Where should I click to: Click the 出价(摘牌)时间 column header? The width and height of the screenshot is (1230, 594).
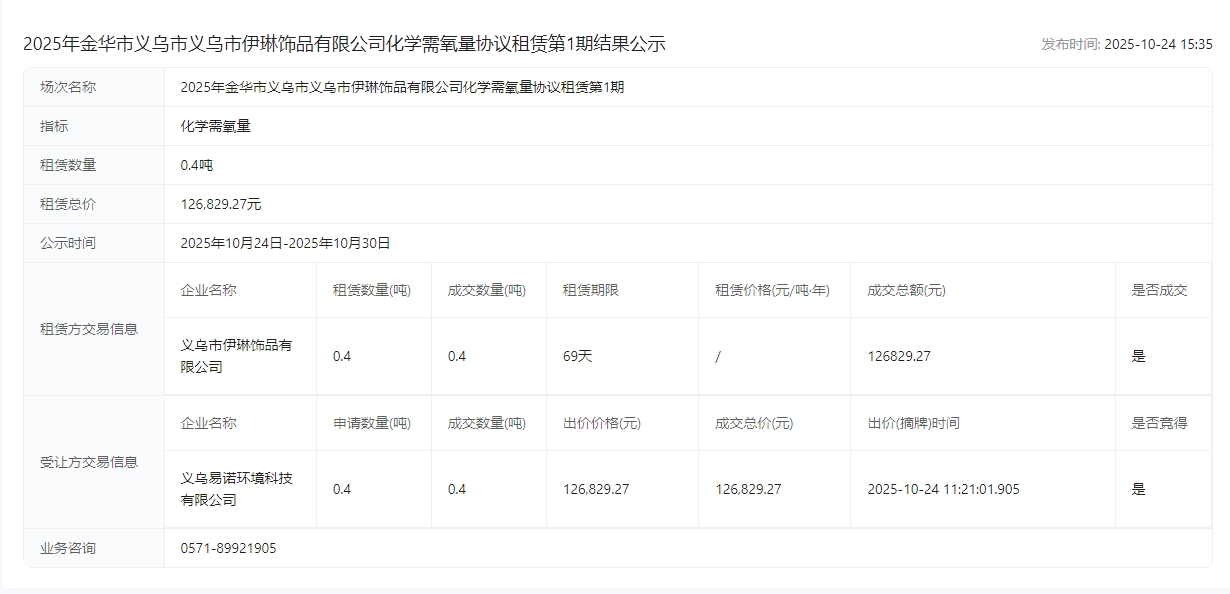(x=913, y=423)
